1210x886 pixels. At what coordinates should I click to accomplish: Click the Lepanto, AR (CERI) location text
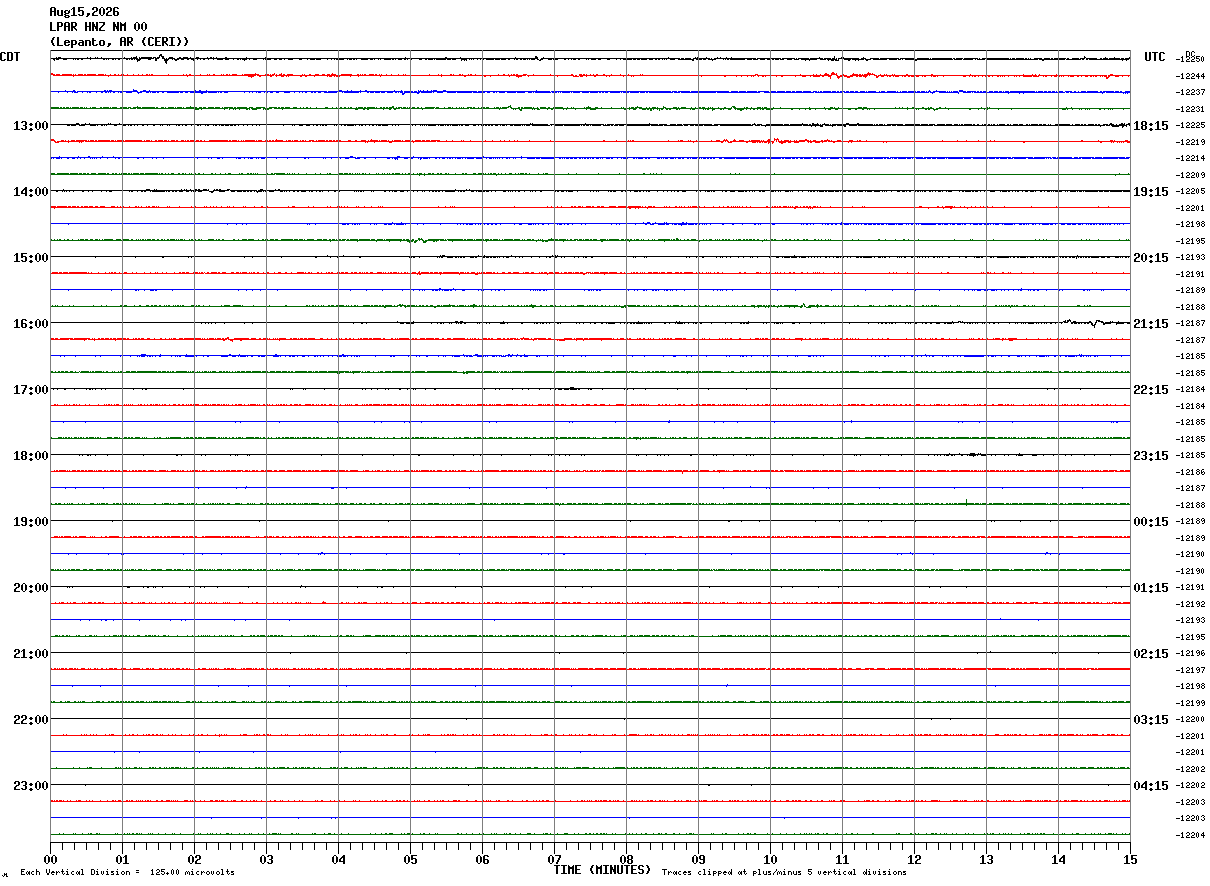(119, 42)
